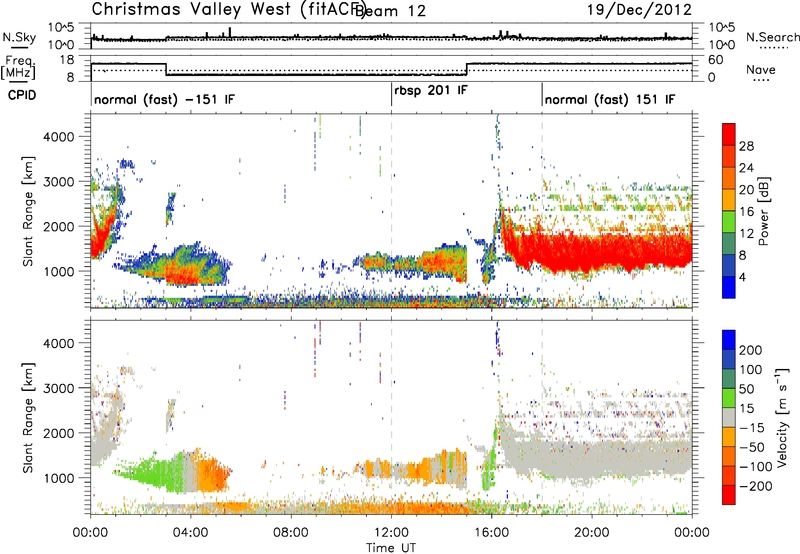Click the '20:00' time axis tick label
Image resolution: width=800 pixels, height=554 pixels.
592,533
